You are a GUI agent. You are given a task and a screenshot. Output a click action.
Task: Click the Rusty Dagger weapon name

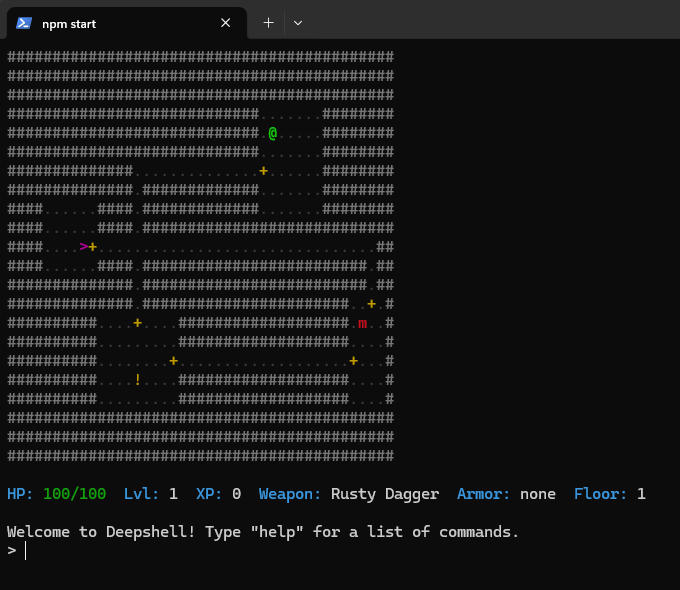coord(385,494)
